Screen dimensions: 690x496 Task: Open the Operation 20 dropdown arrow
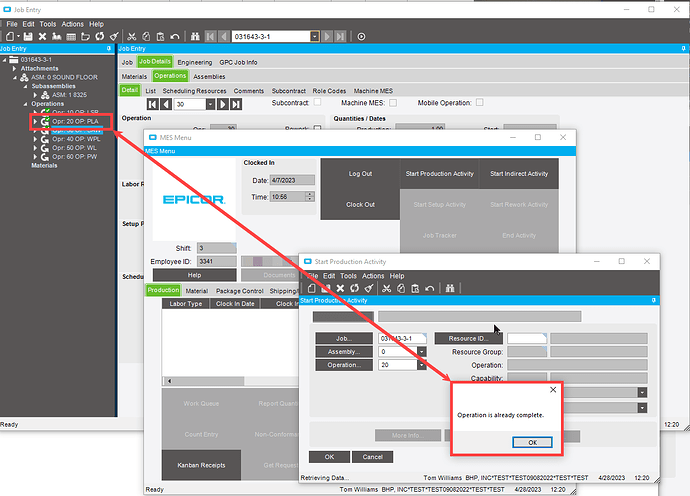click(422, 365)
